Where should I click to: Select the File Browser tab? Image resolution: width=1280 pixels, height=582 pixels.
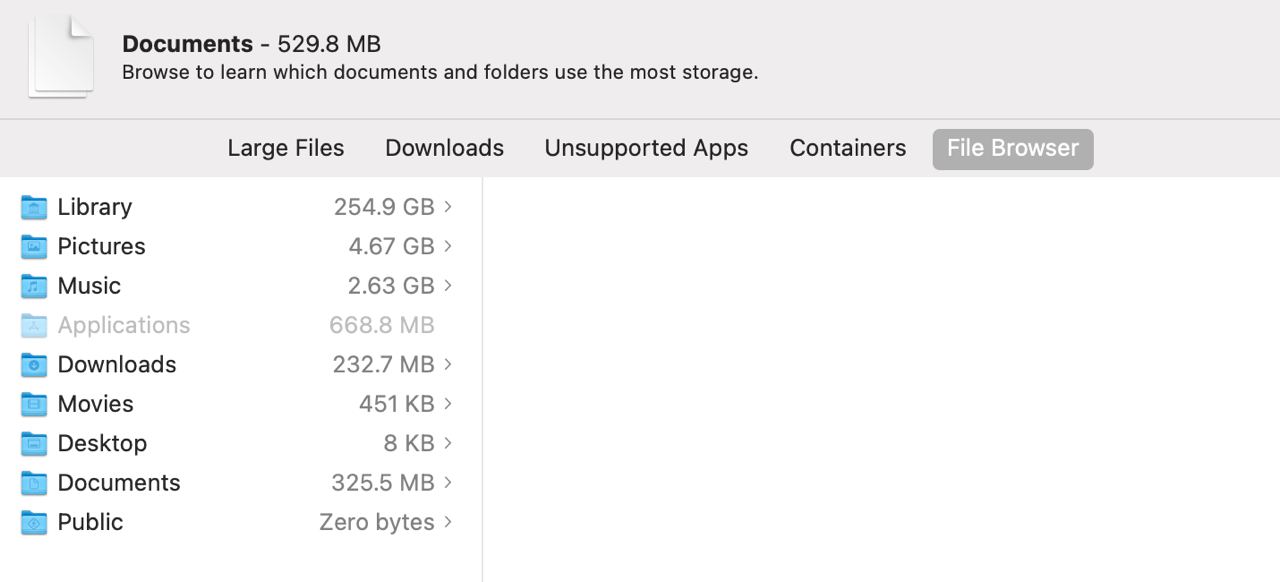1013,148
